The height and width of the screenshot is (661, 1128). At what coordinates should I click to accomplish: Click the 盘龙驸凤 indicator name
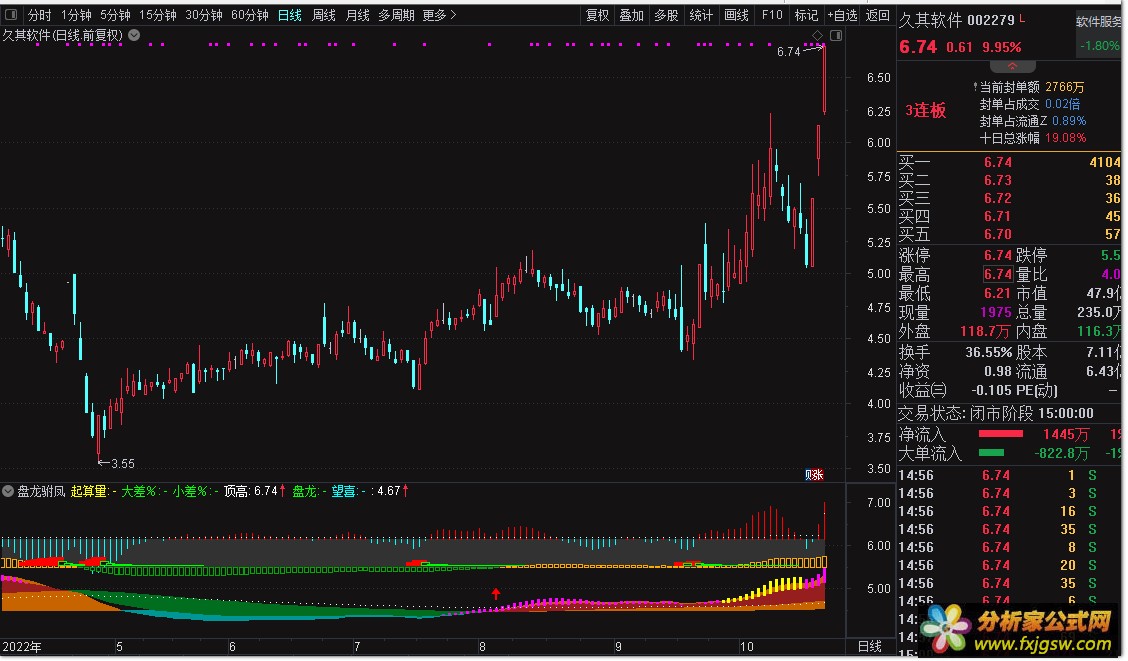(x=41, y=491)
